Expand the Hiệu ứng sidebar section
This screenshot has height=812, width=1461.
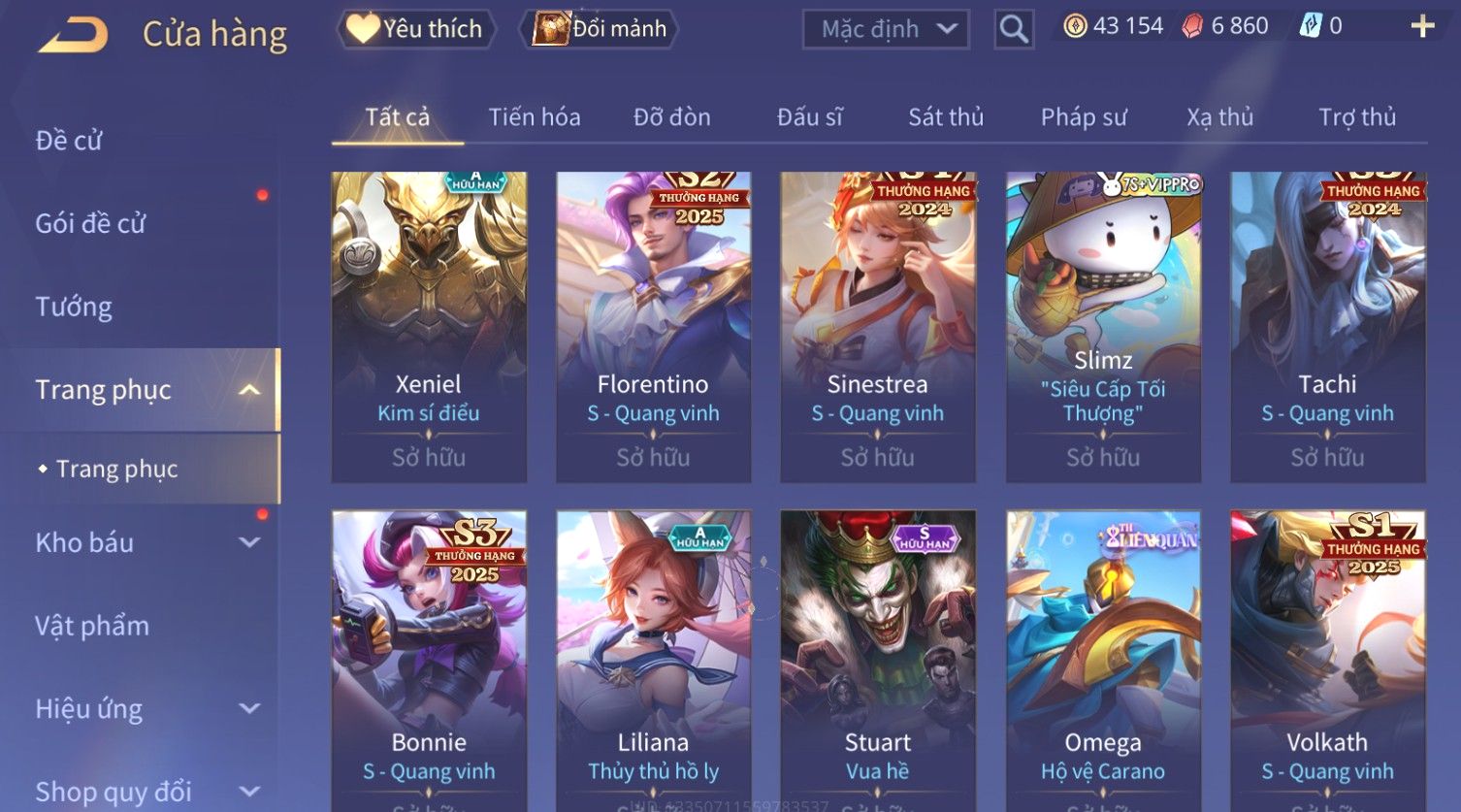[249, 708]
